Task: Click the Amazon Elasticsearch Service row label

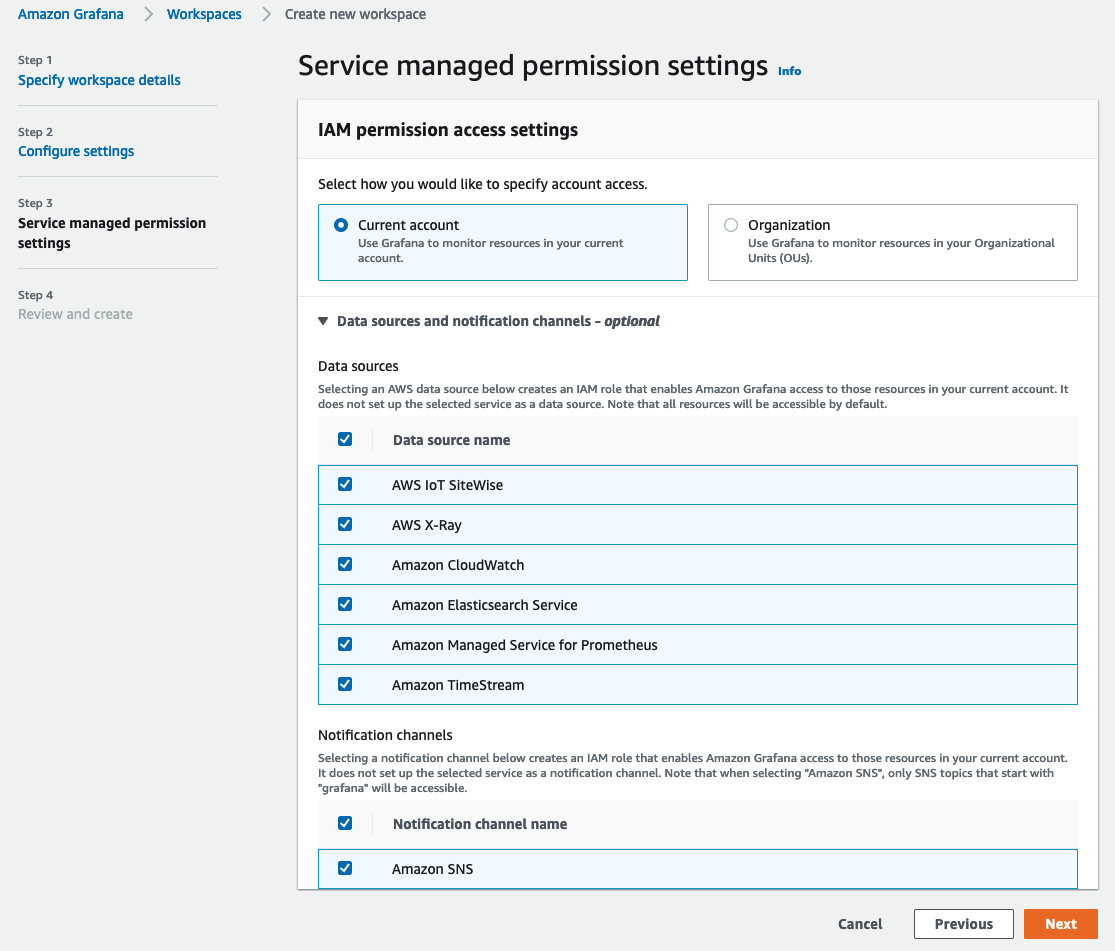Action: [x=484, y=605]
